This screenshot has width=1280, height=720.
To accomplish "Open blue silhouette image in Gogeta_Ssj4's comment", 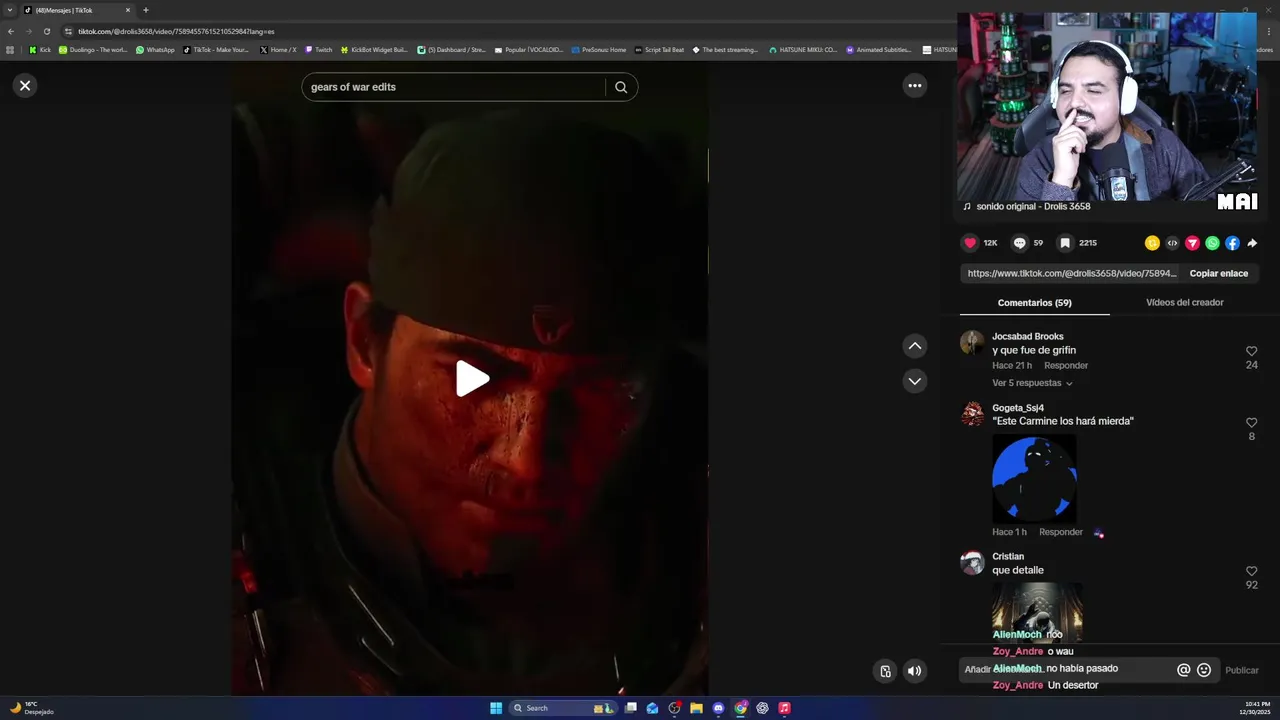I will coord(1034,478).
